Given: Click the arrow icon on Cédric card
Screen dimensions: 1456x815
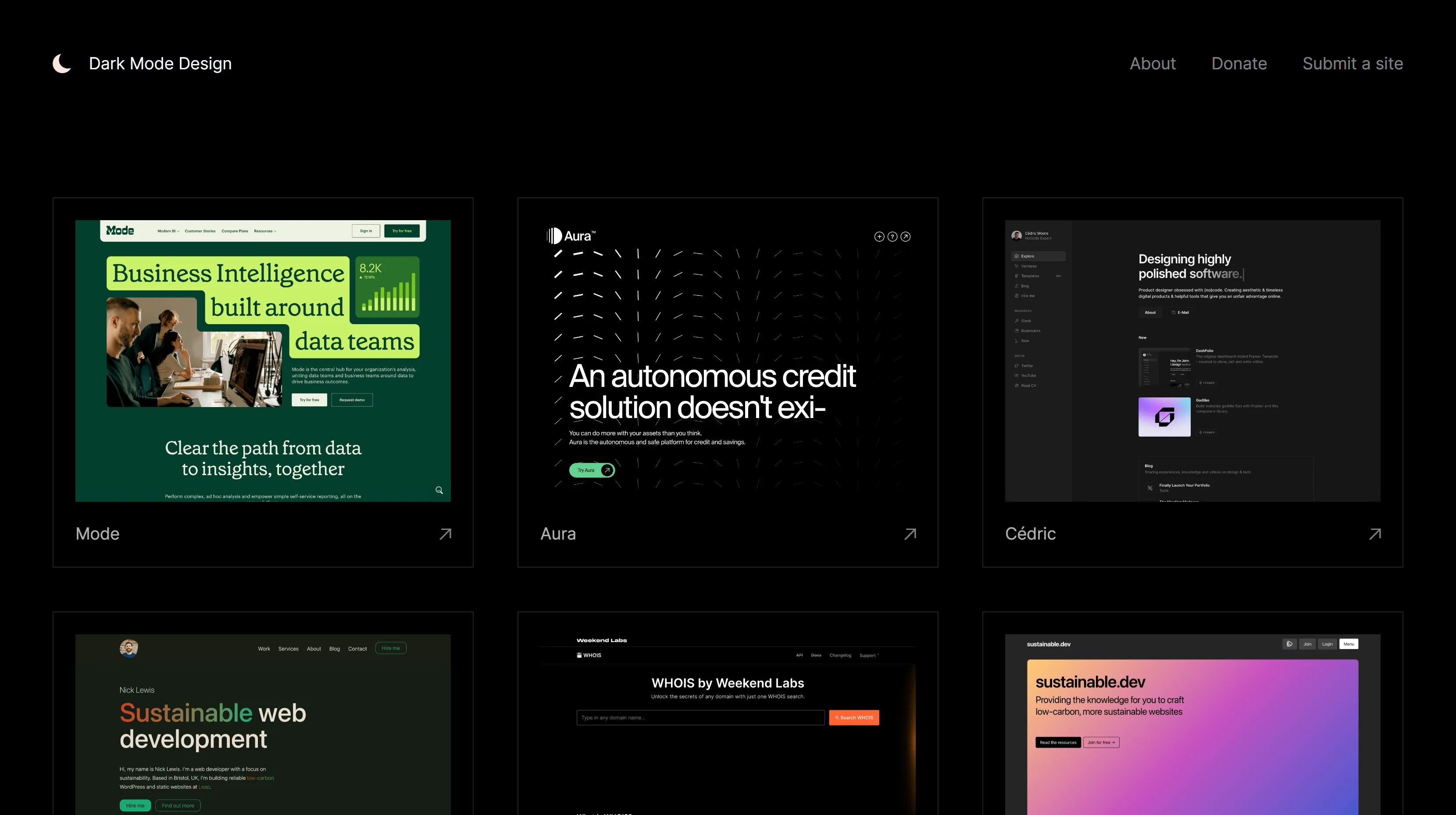Looking at the screenshot, I should coord(1375,534).
